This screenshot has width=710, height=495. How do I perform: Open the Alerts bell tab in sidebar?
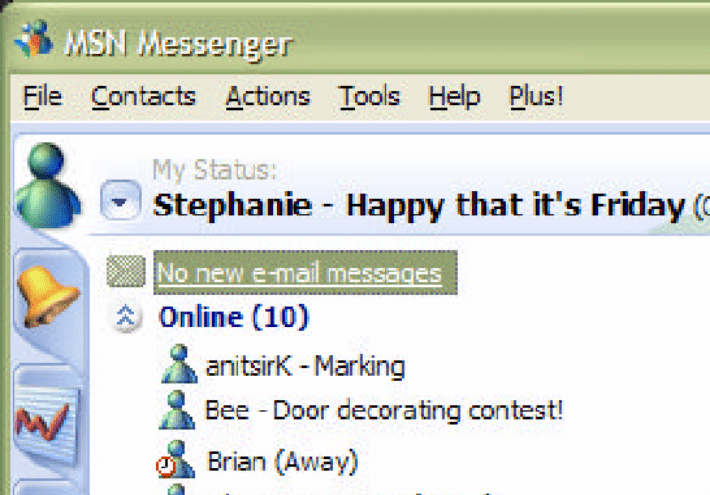point(47,296)
